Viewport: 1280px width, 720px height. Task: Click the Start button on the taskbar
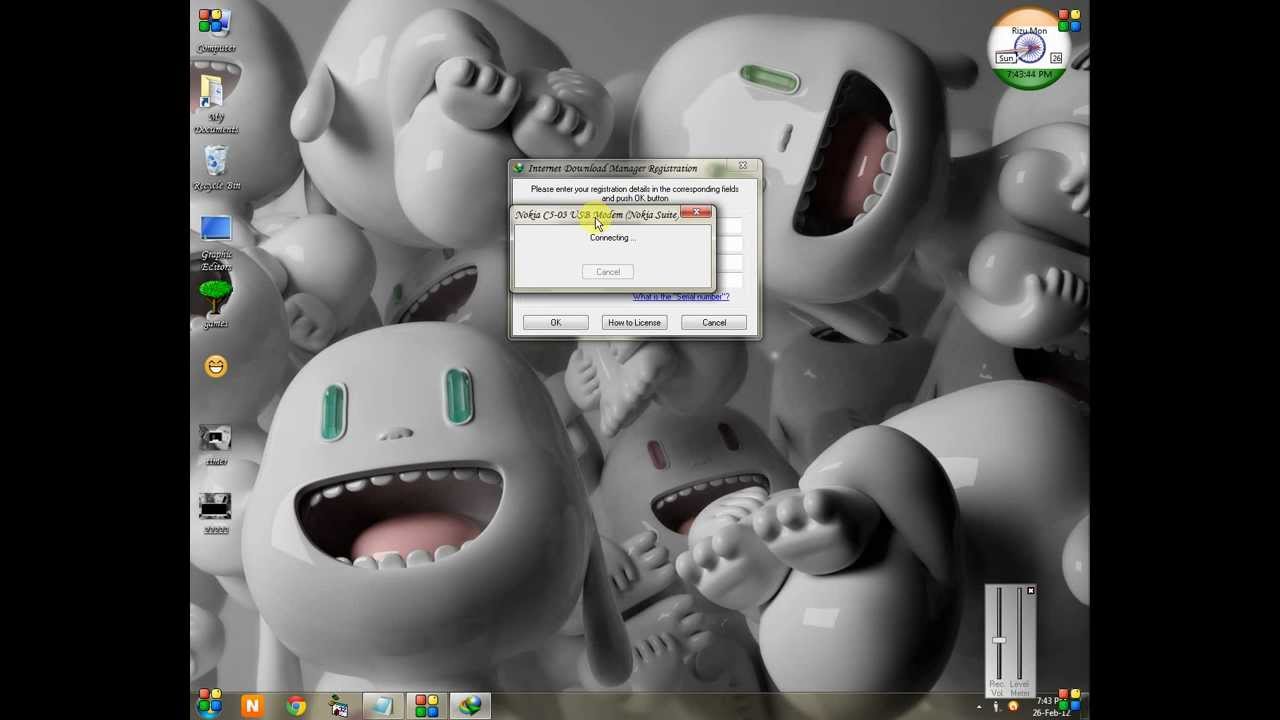pyautogui.click(x=210, y=706)
